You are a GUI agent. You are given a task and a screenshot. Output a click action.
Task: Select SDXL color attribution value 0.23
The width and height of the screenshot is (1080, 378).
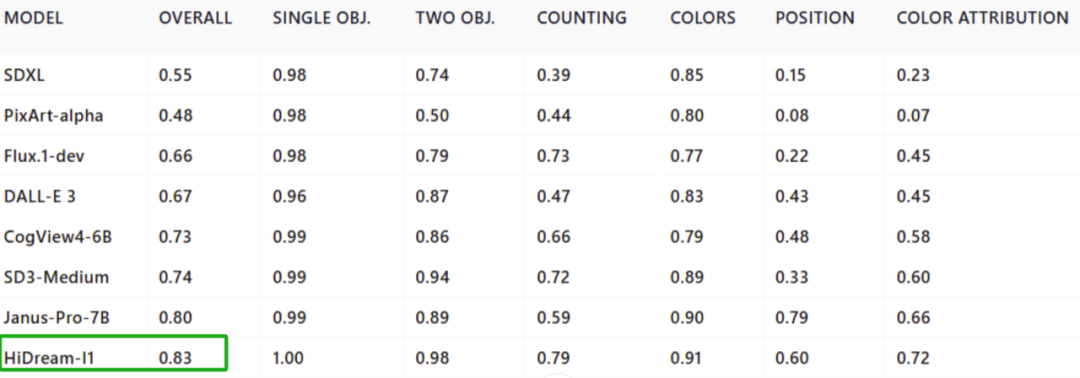click(913, 75)
